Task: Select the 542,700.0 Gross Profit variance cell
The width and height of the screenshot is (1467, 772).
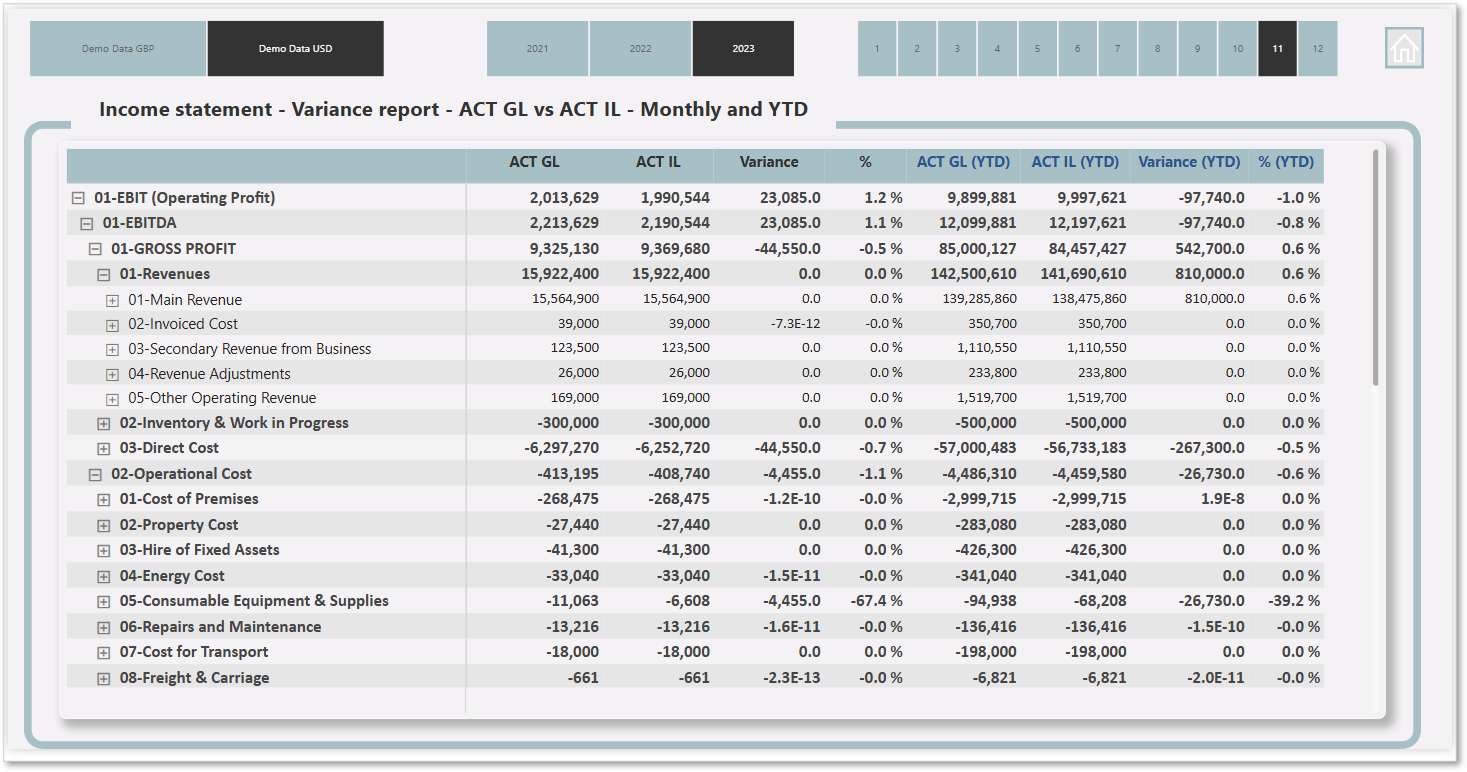Action: coord(1207,249)
